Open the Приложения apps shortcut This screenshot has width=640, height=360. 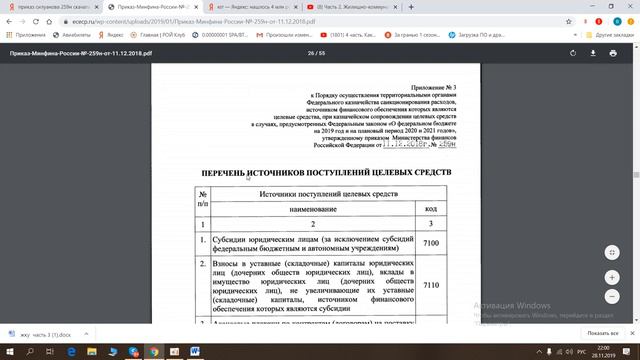click(x=26, y=35)
